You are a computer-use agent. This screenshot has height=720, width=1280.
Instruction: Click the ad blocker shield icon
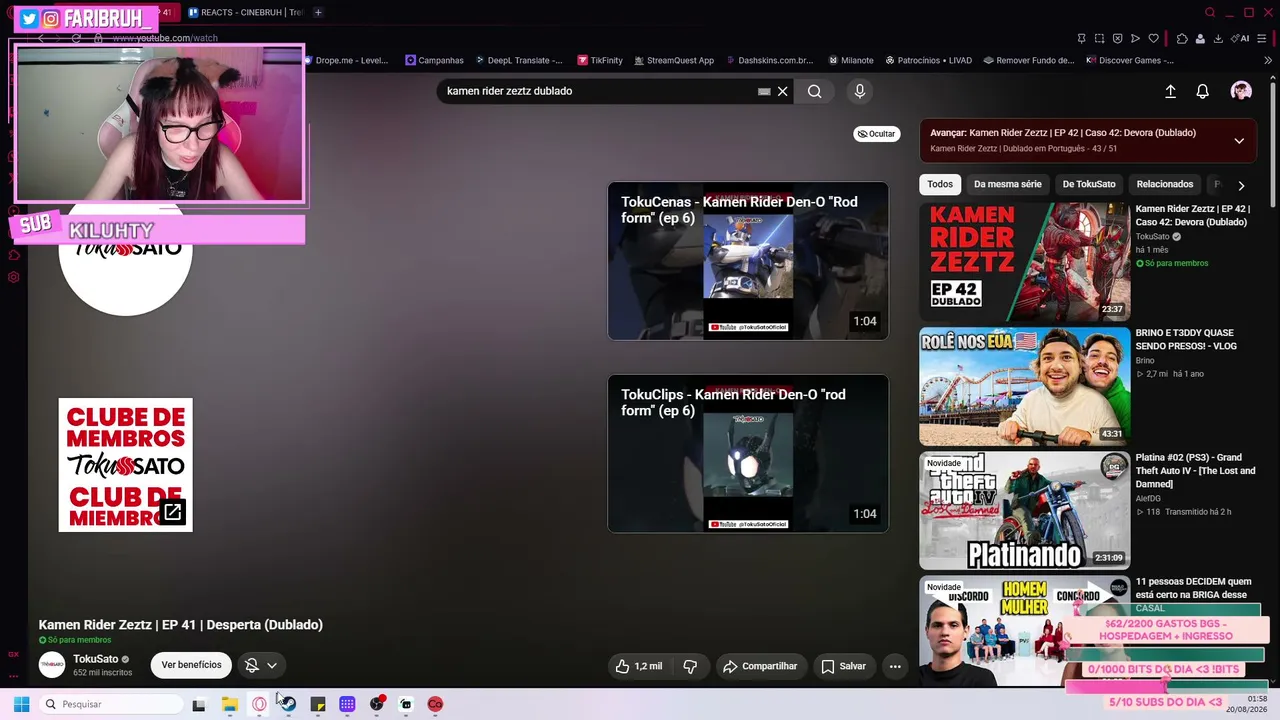(x=1117, y=38)
